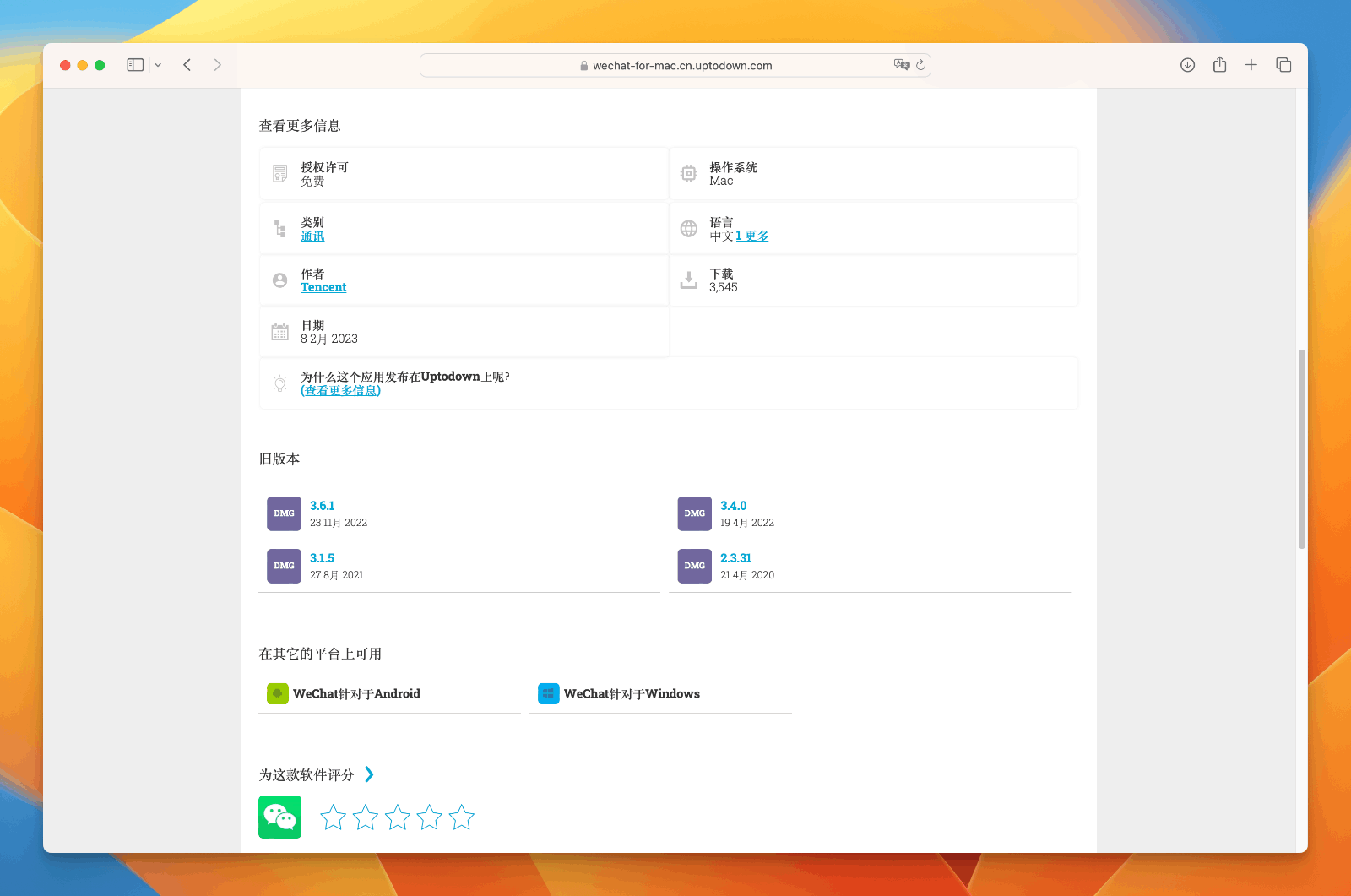Click the 在其它的平台上可用 heading
The height and width of the screenshot is (896, 1351).
(x=320, y=654)
